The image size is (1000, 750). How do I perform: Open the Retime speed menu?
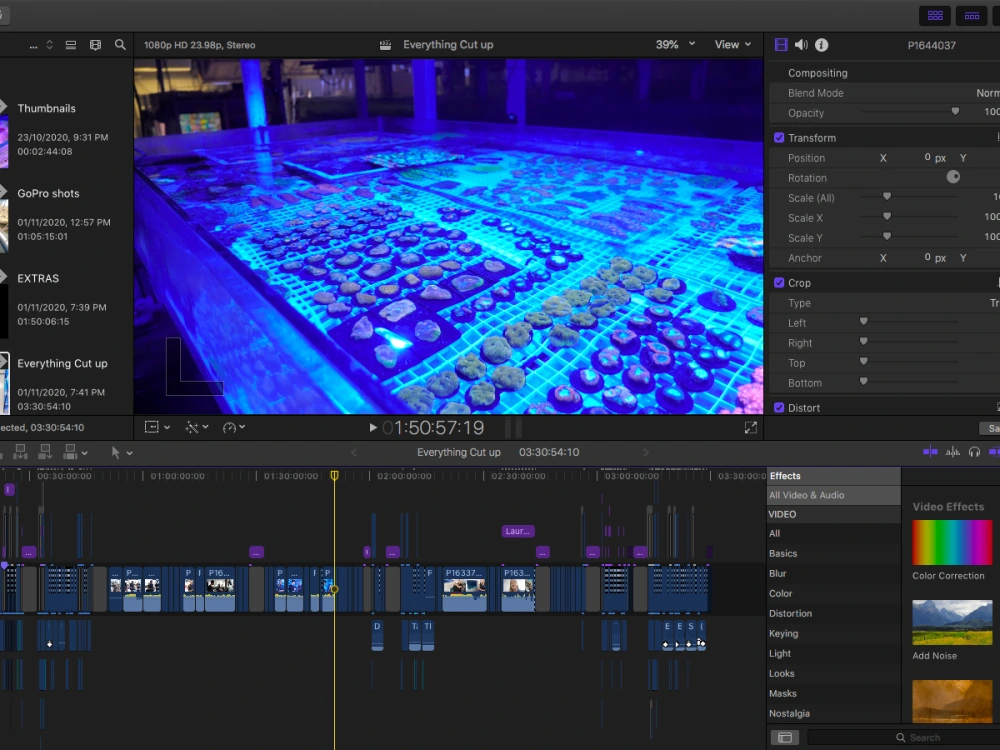tap(234, 427)
